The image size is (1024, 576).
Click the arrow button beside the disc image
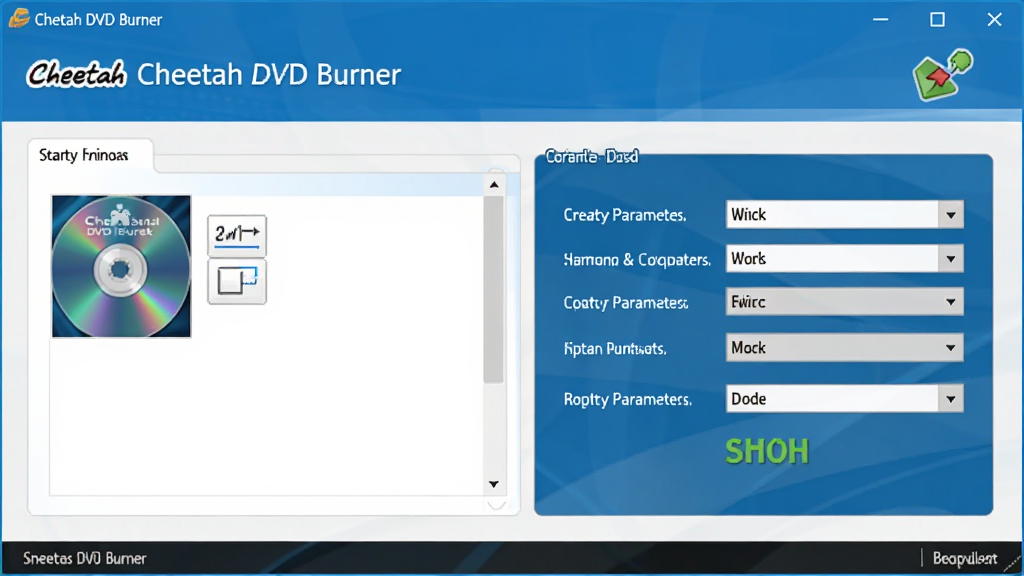point(237,235)
